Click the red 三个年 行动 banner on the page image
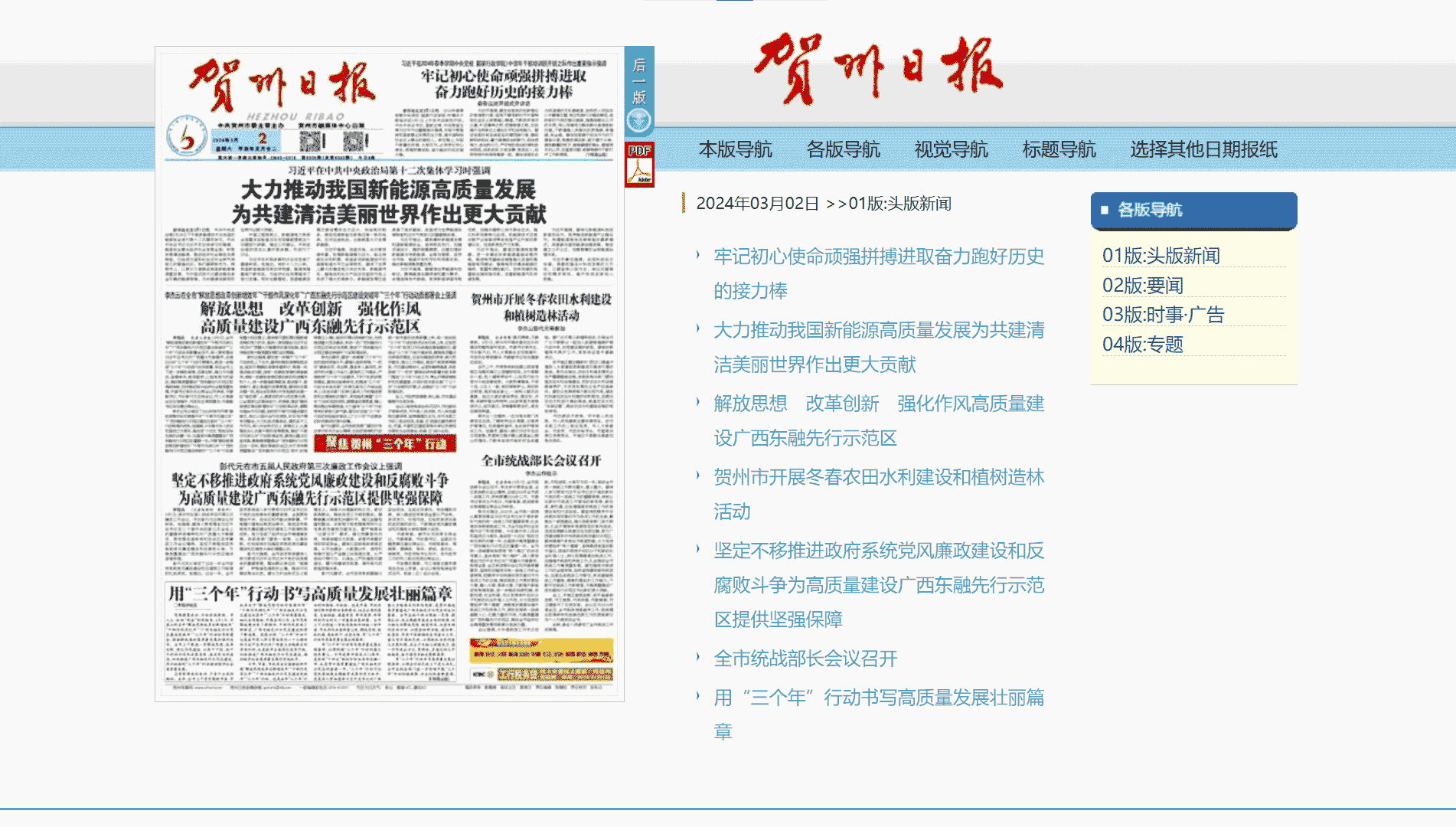This screenshot has height=827, width=1456. 385,443
